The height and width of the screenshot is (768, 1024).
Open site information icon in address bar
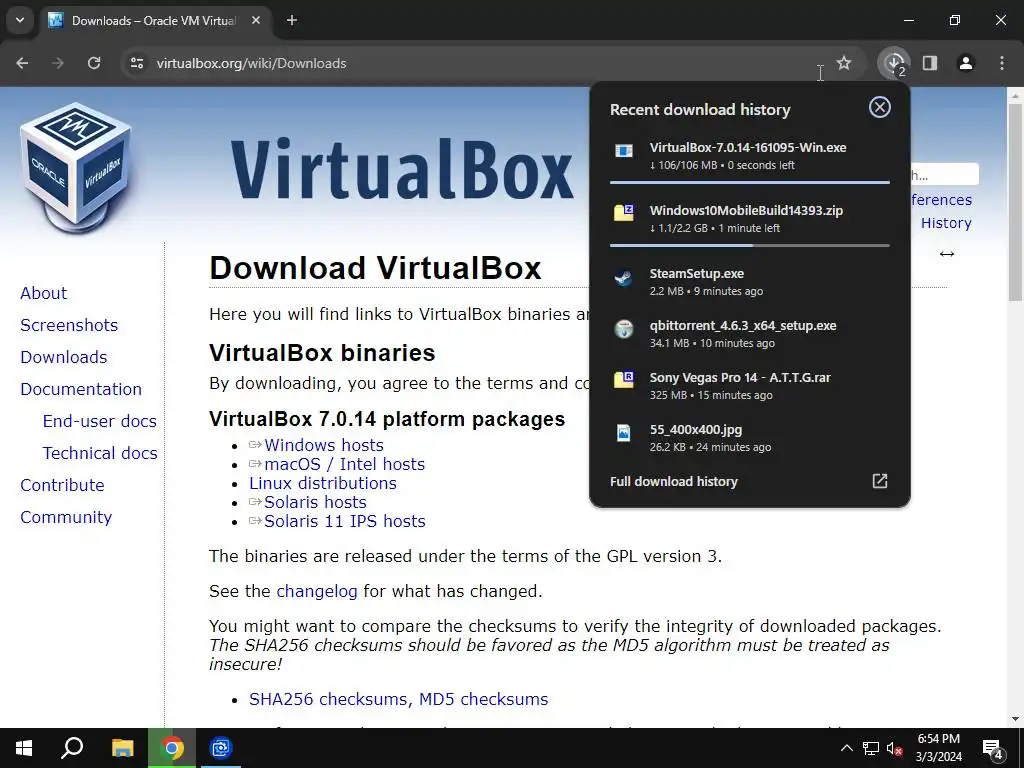coord(136,63)
